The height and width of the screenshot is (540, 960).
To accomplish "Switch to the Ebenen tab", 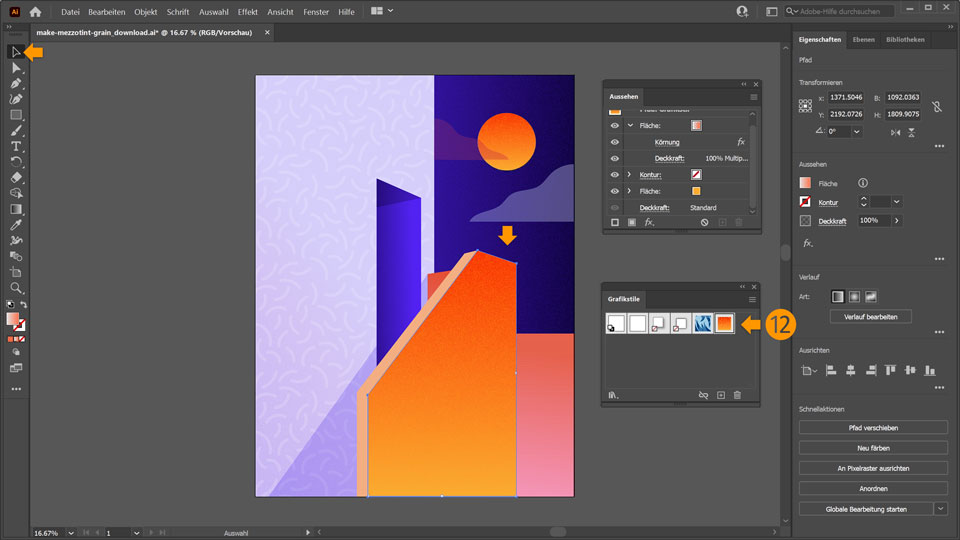I will click(x=863, y=40).
